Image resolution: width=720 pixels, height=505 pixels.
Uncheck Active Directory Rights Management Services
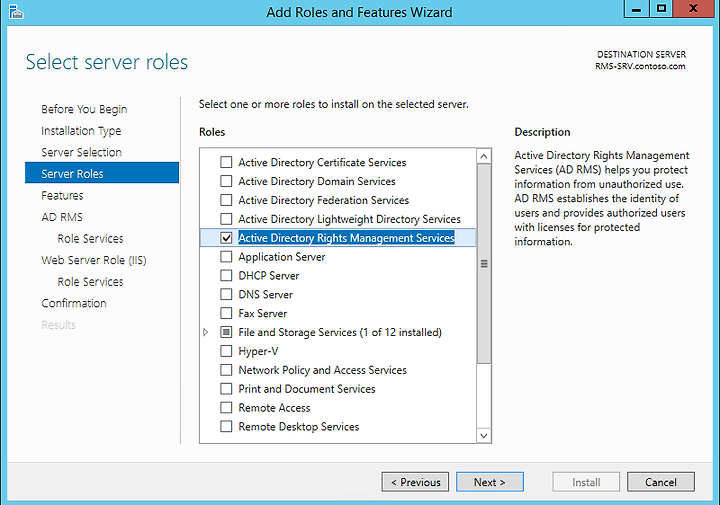pos(226,238)
